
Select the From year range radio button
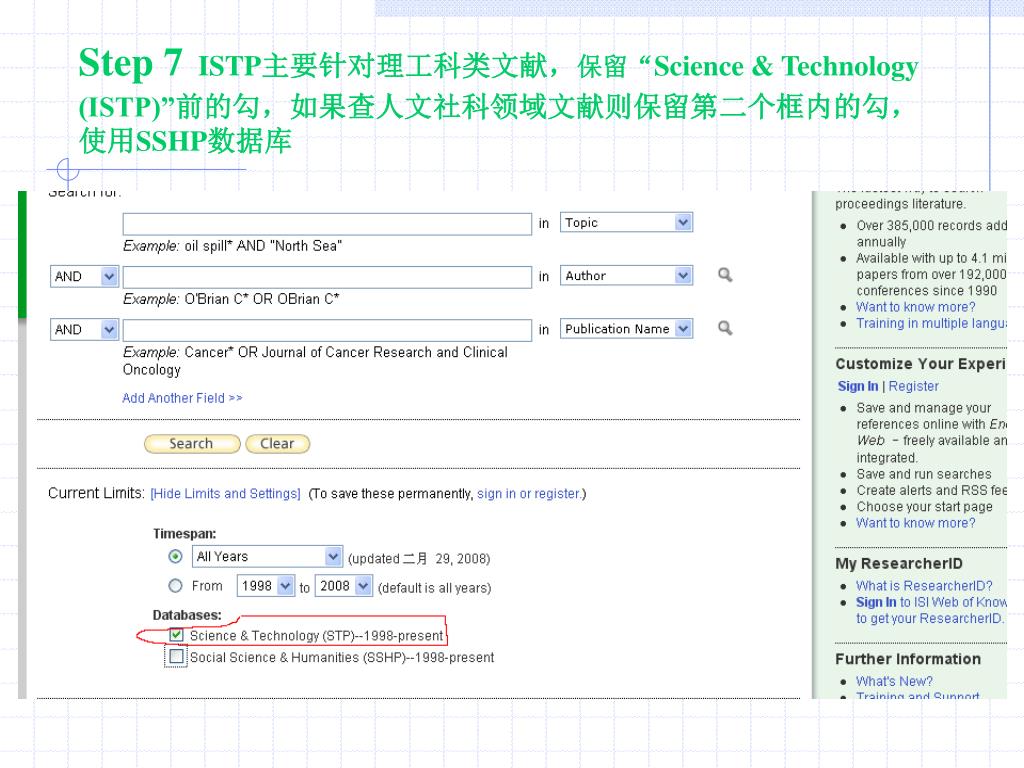pos(175,586)
